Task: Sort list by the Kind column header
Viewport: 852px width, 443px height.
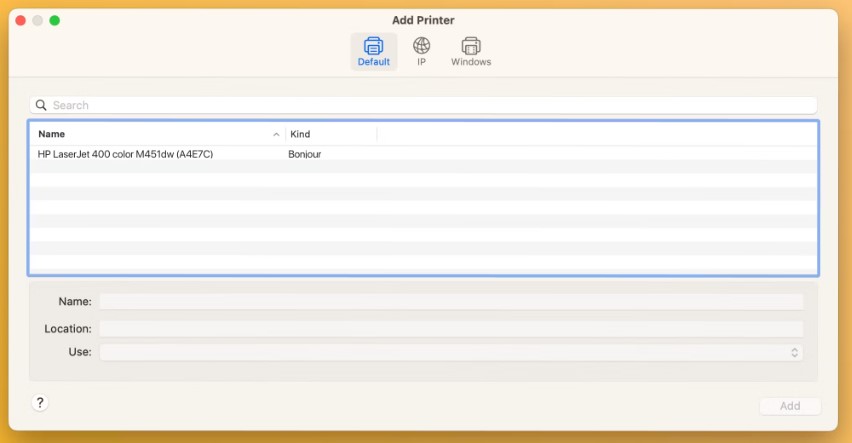Action: (x=331, y=134)
